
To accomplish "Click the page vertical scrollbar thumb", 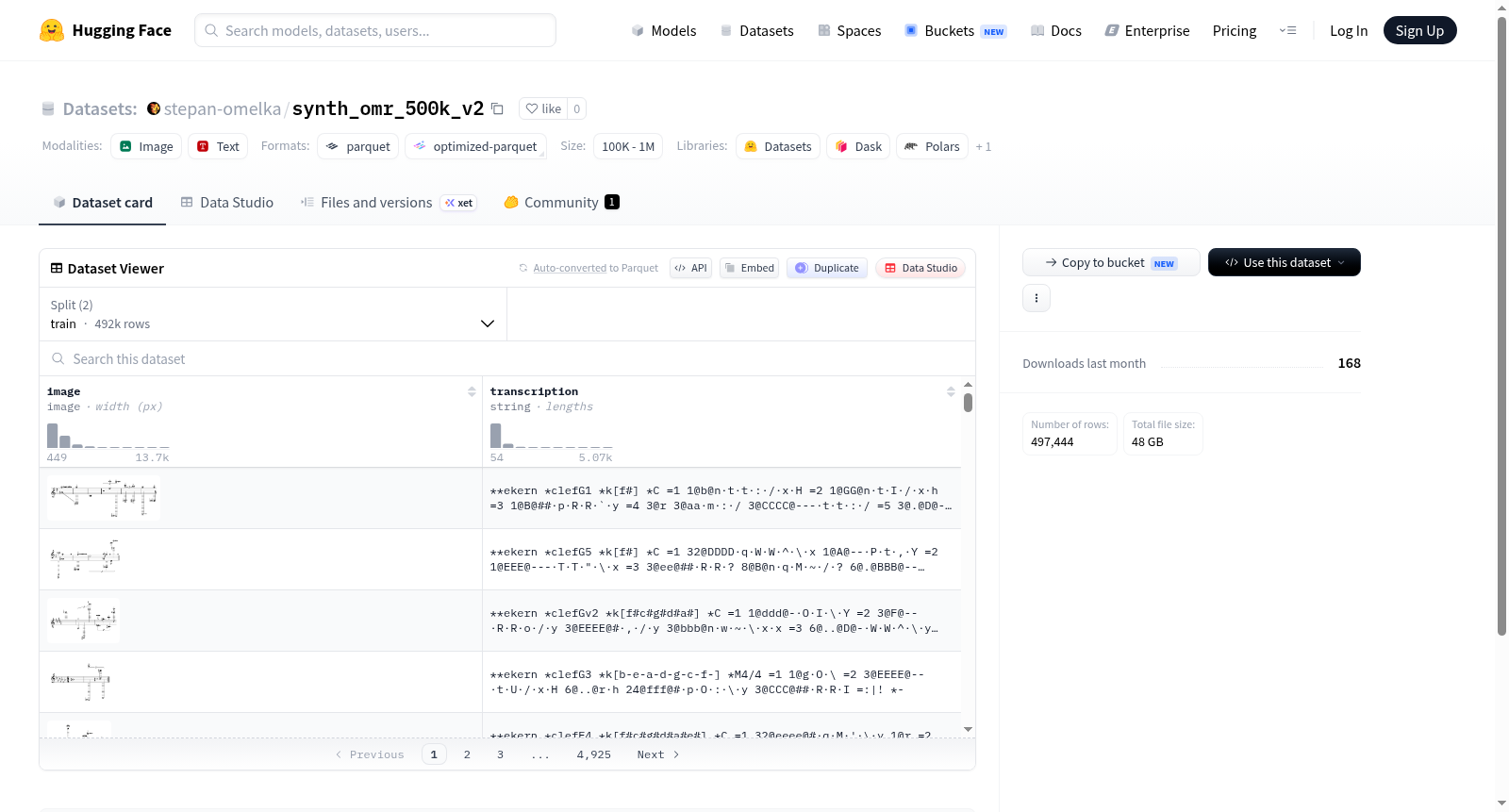I will click(1501, 325).
